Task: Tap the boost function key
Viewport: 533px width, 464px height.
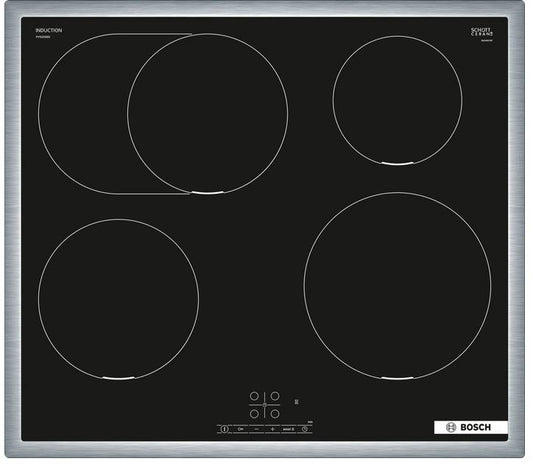Action: pyautogui.click(x=289, y=429)
